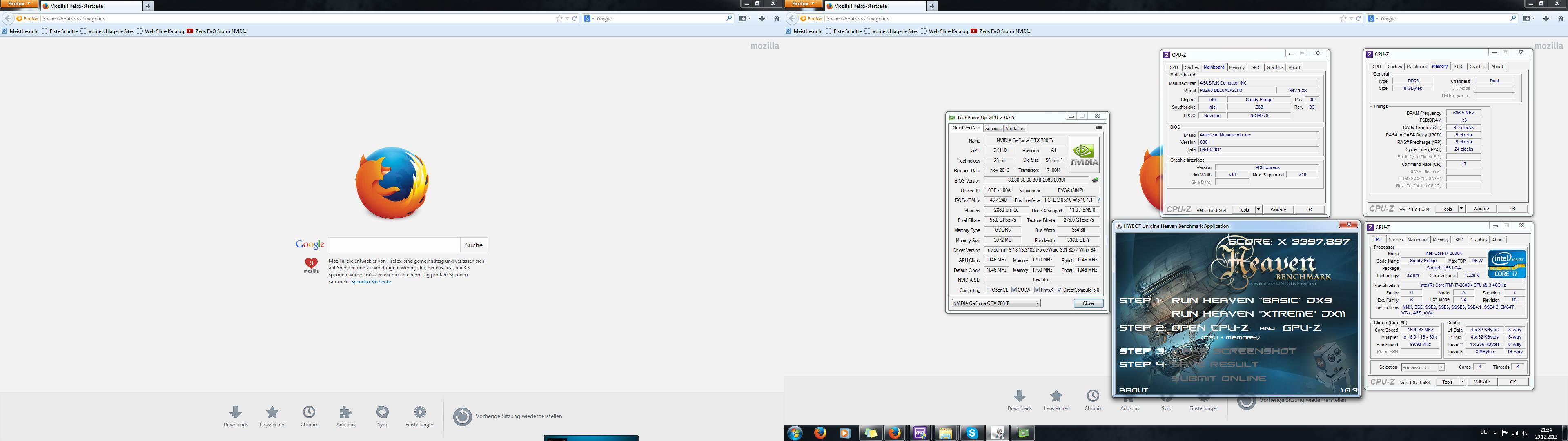Click reload icon in left Firefox address bar

[x=574, y=18]
